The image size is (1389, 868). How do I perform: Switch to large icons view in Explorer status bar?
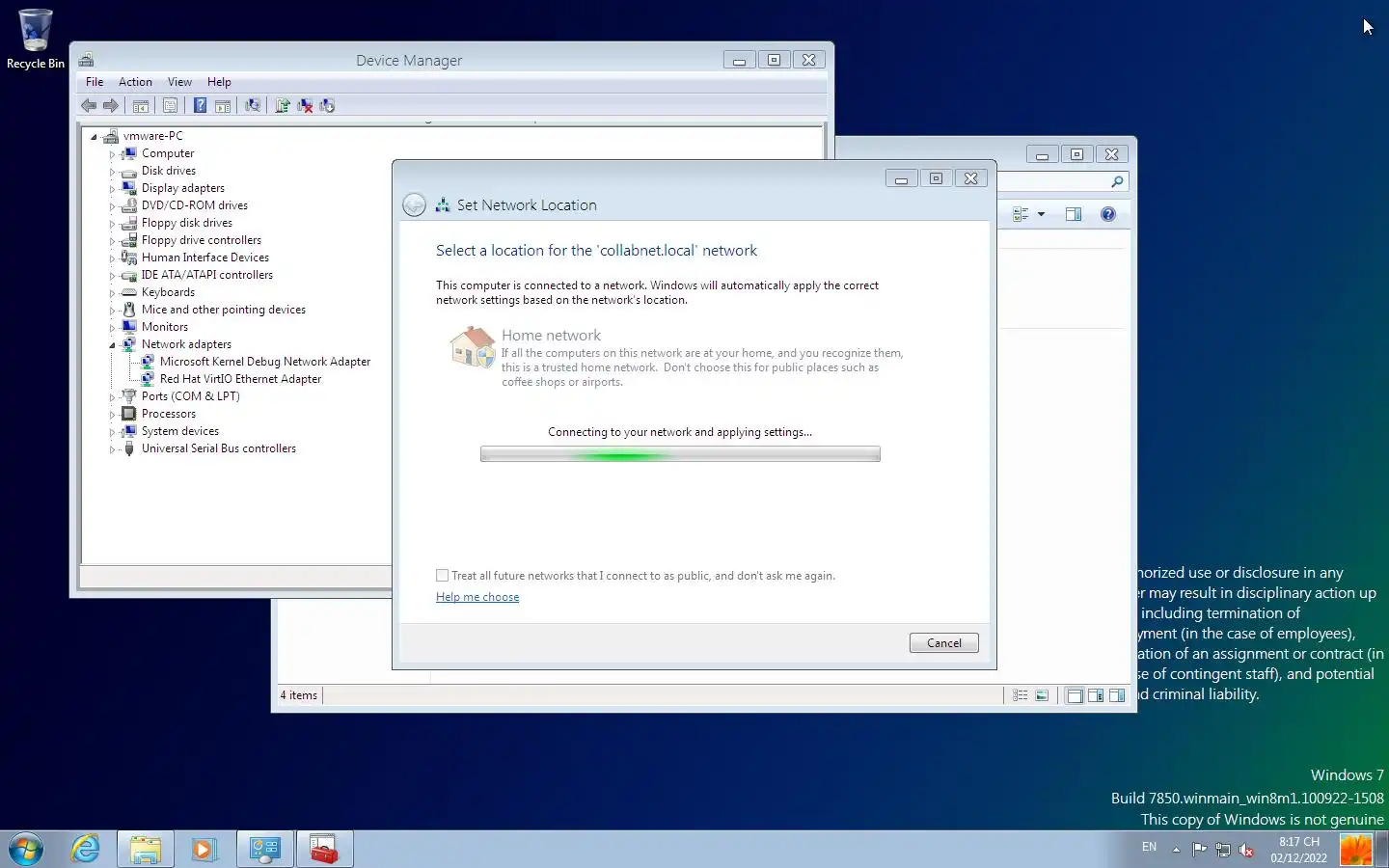click(1042, 695)
